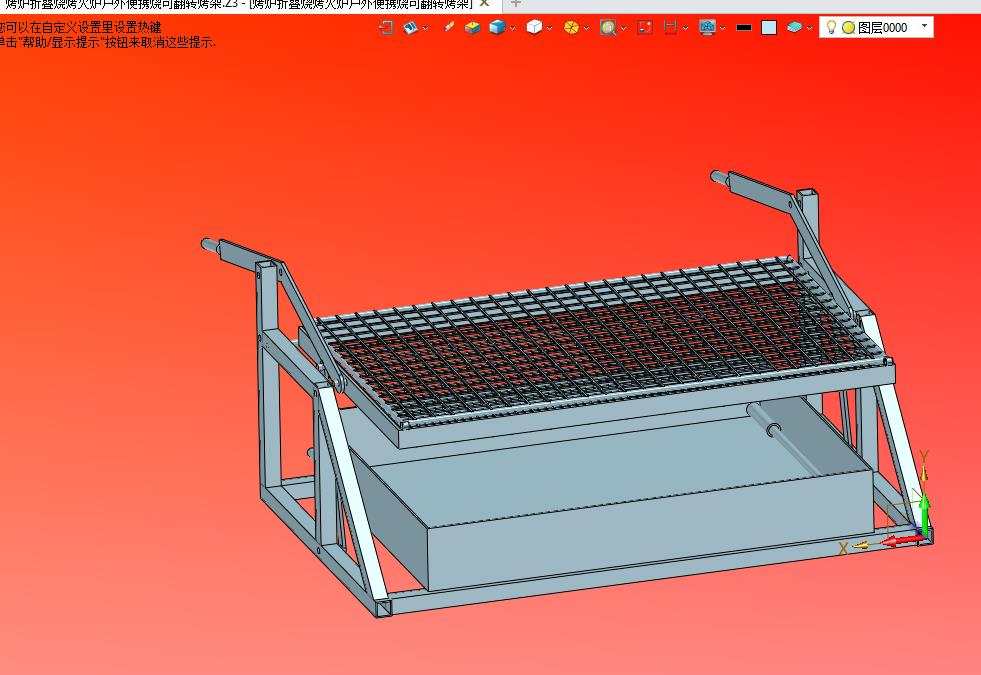The image size is (981, 675).
Task: Toggle the lightbulb layer visibility icon
Action: pos(831,28)
